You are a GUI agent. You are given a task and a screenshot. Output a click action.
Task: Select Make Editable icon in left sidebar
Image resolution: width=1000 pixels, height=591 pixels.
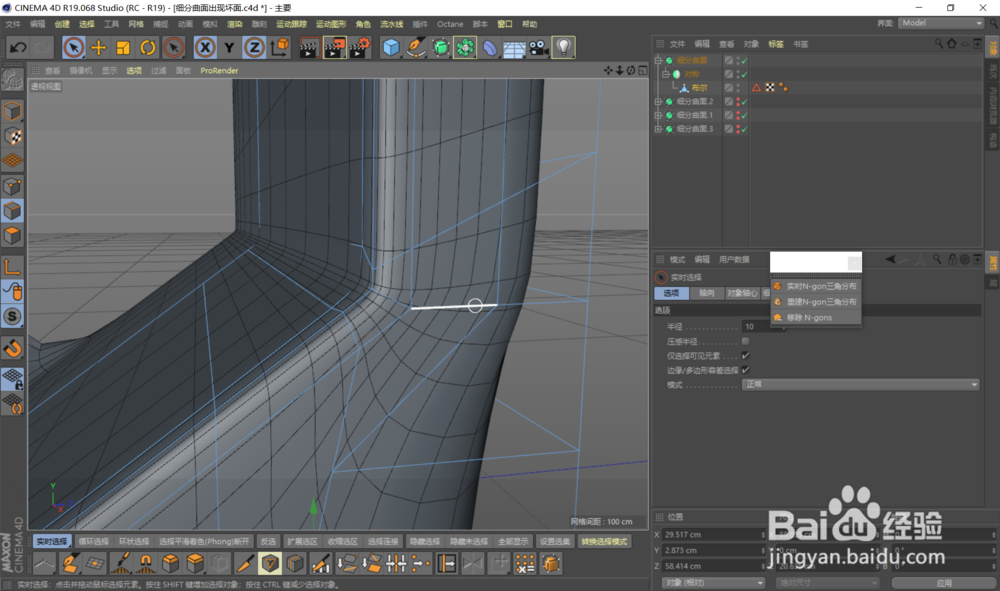12,79
